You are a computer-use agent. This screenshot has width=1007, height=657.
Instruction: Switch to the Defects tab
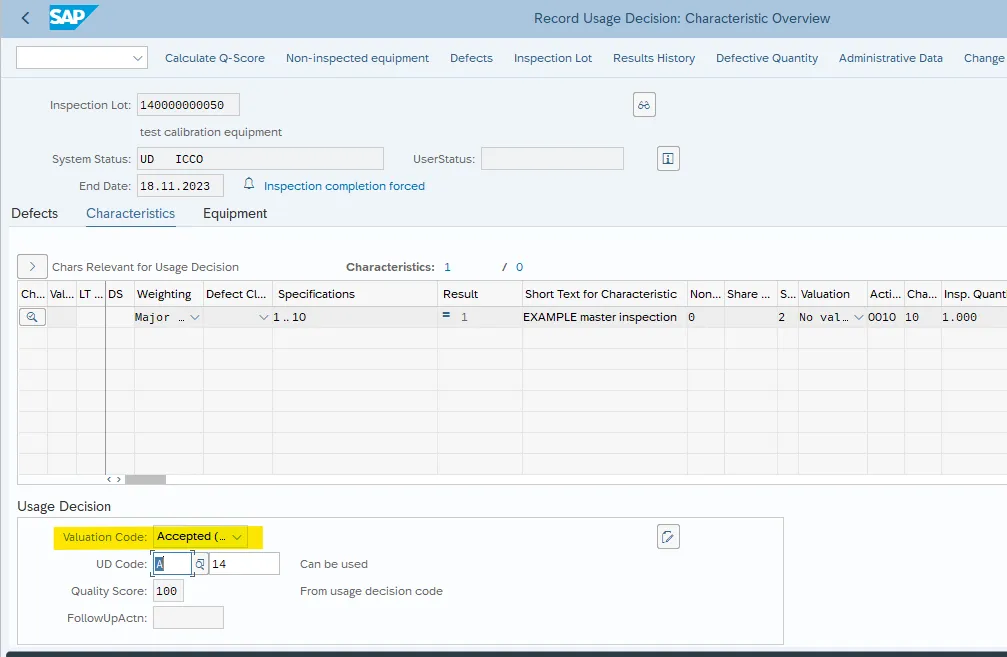click(x=35, y=213)
